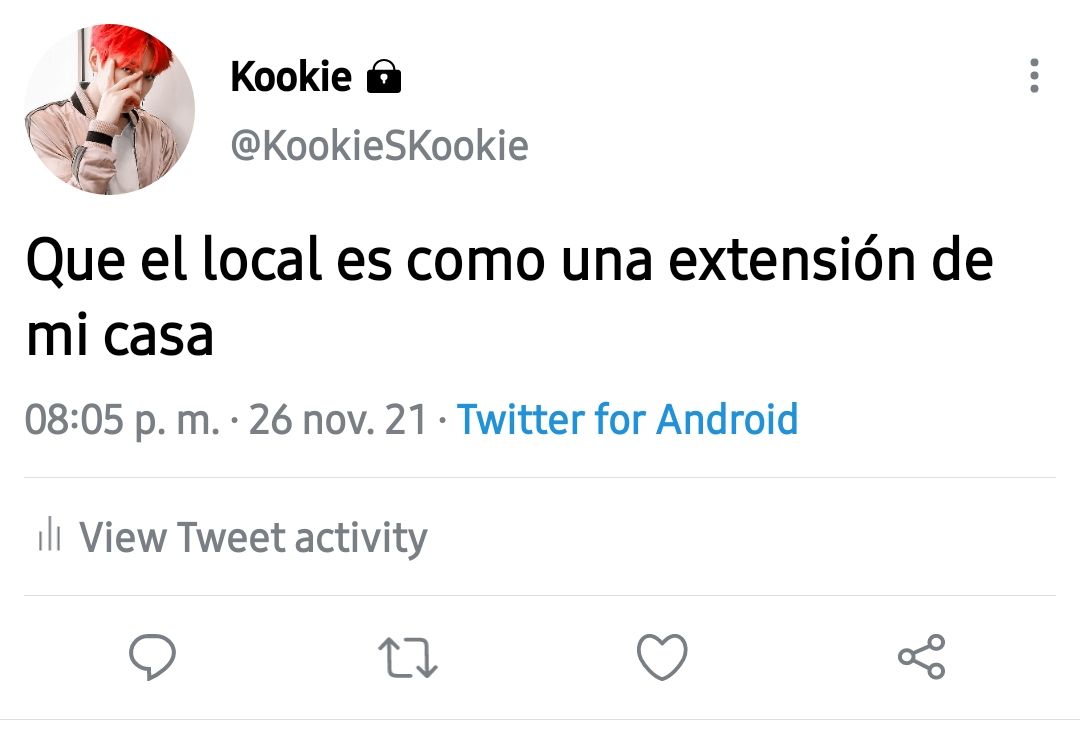Open the @KookieSKookie handle
This screenshot has width=1080, height=734.
click(x=380, y=145)
